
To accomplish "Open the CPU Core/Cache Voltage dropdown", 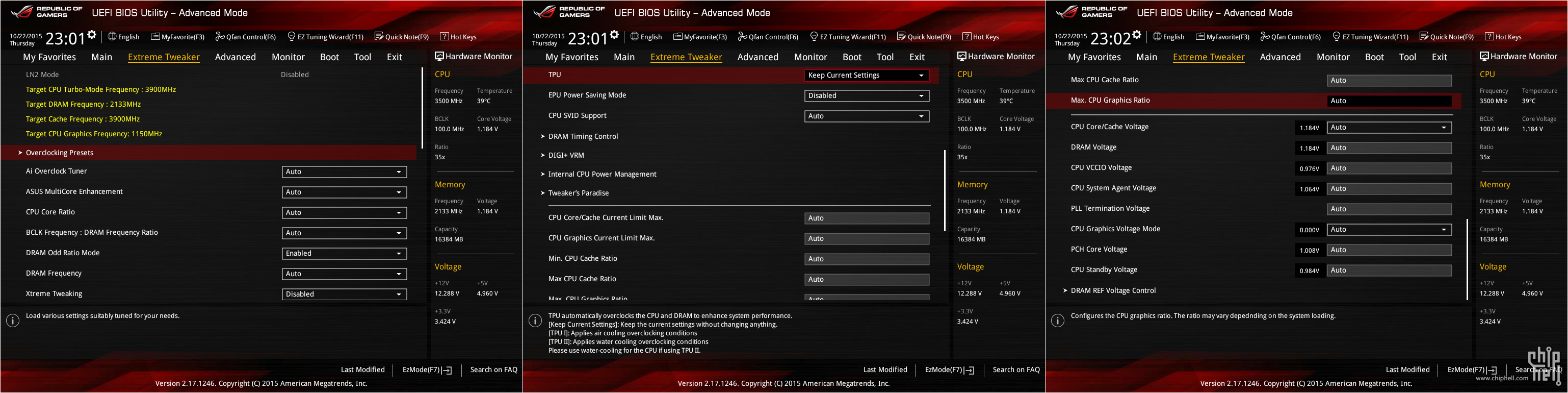I will pyautogui.click(x=1389, y=128).
